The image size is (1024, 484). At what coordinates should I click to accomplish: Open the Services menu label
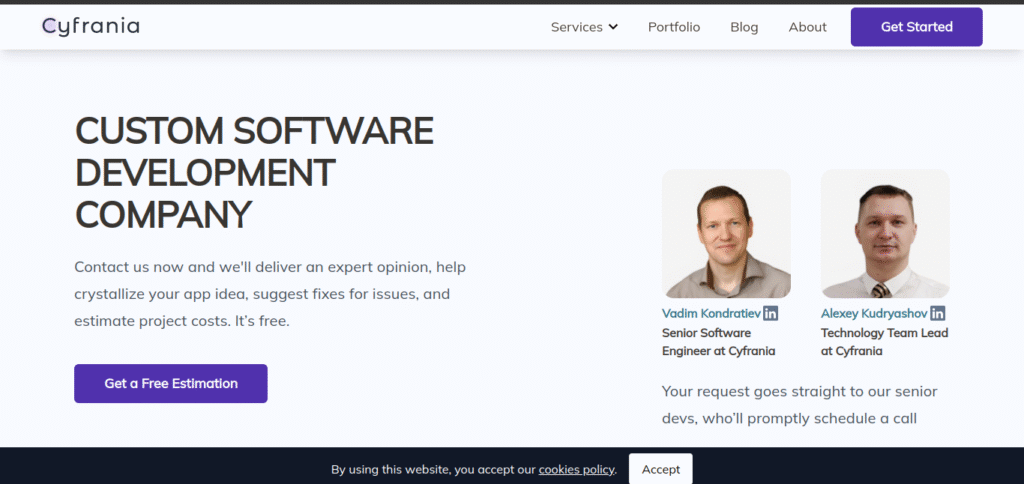pyautogui.click(x=576, y=27)
